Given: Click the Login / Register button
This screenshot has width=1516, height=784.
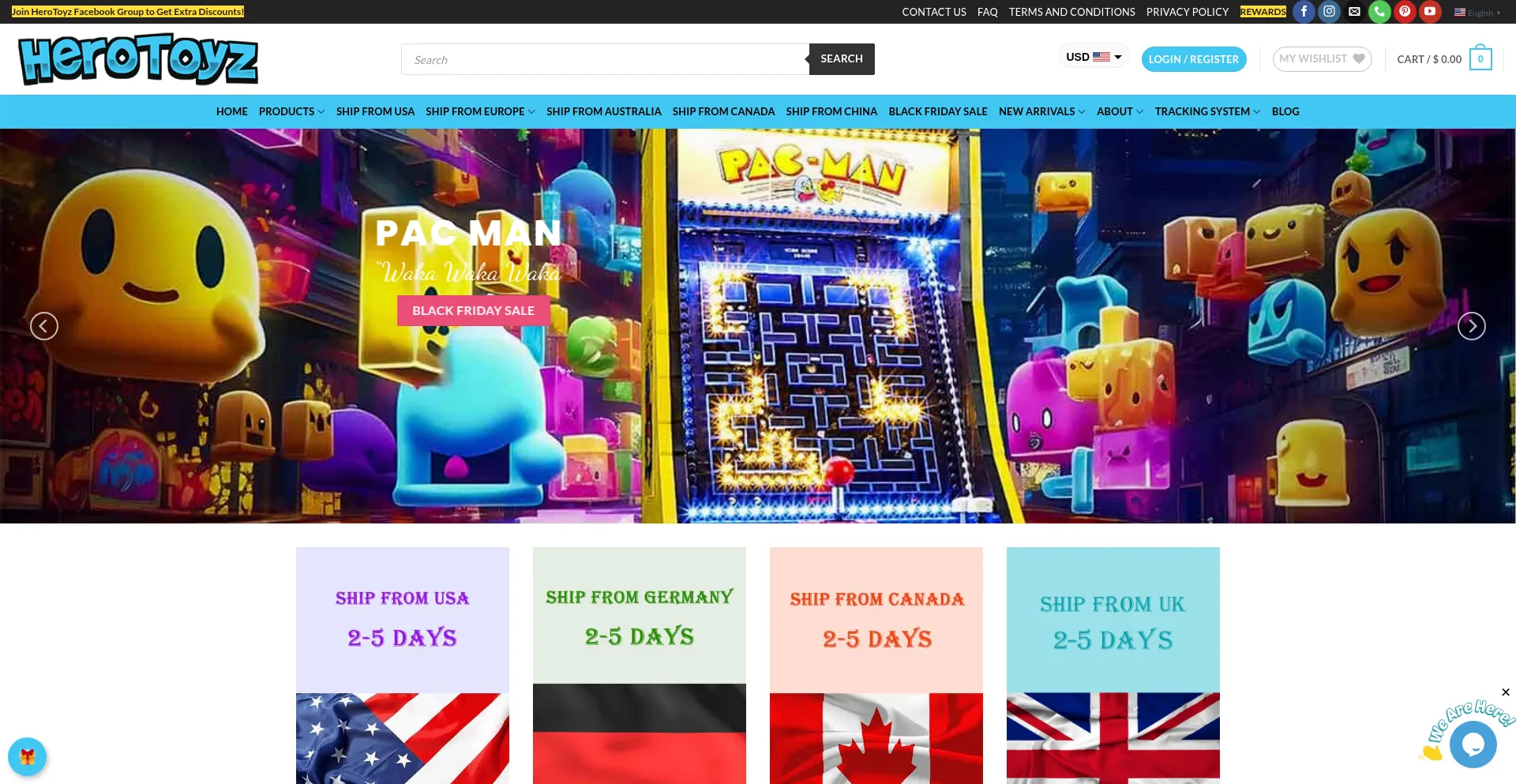Looking at the screenshot, I should click(1194, 59).
